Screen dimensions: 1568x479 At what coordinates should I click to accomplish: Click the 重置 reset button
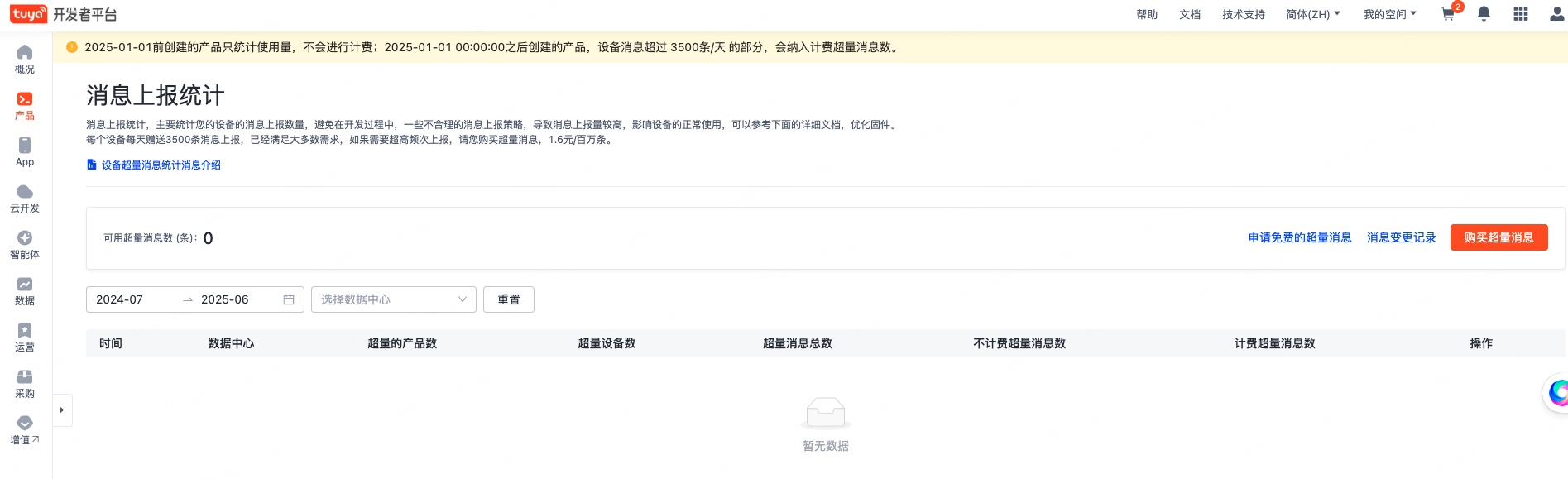coord(508,299)
